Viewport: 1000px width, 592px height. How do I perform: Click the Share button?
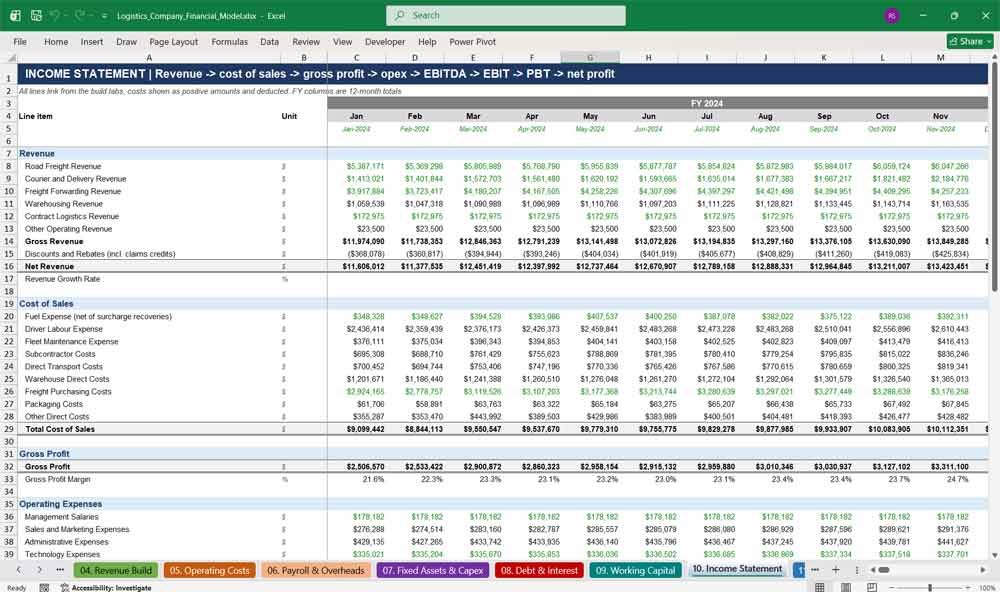click(x=970, y=41)
